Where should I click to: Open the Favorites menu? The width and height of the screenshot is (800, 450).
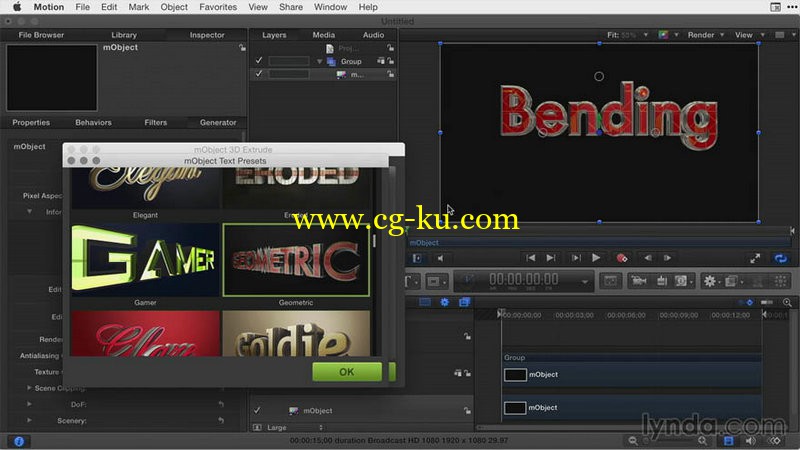pos(218,7)
